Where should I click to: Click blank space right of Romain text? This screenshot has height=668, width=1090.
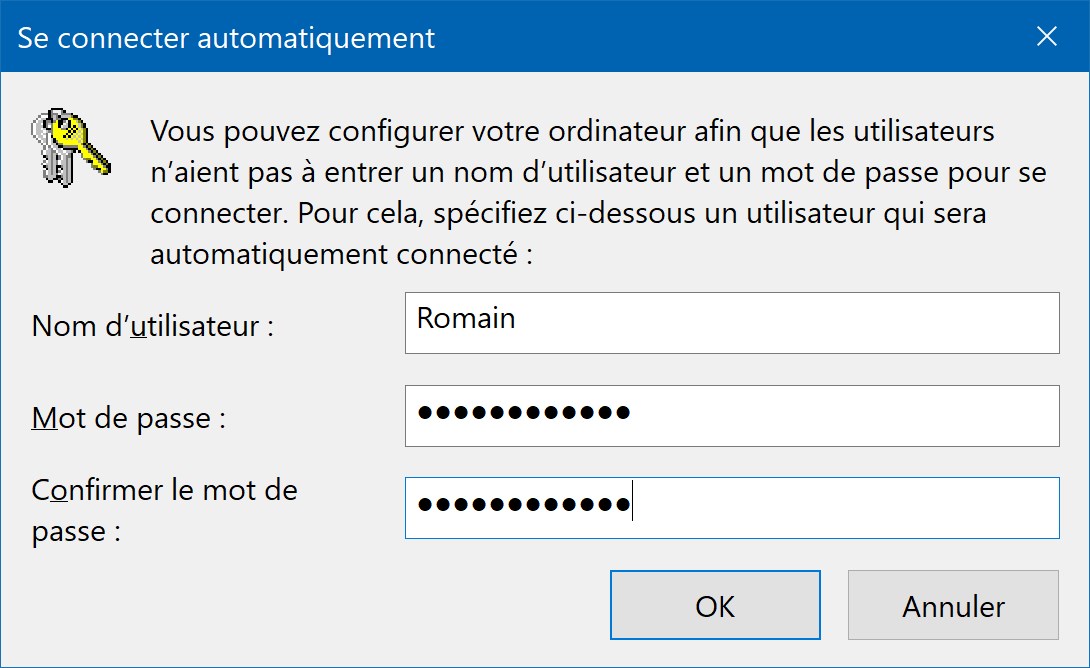786,323
